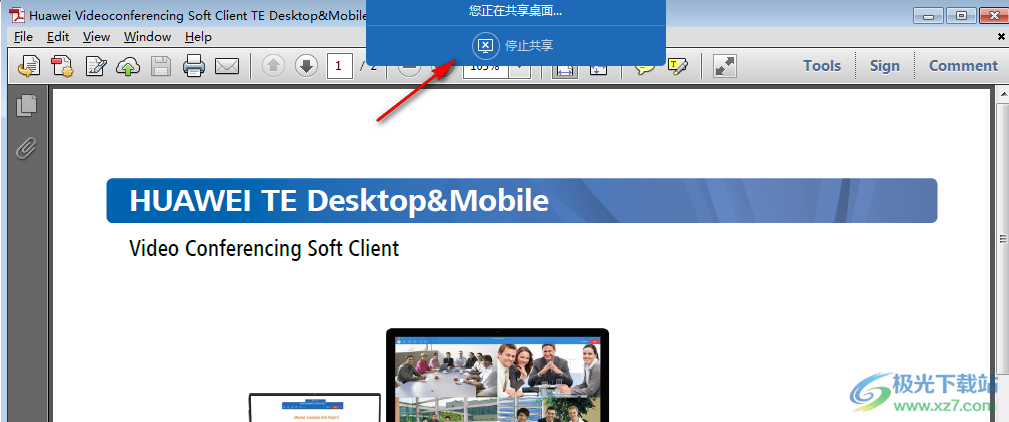Go to next page with down arrow

306,66
